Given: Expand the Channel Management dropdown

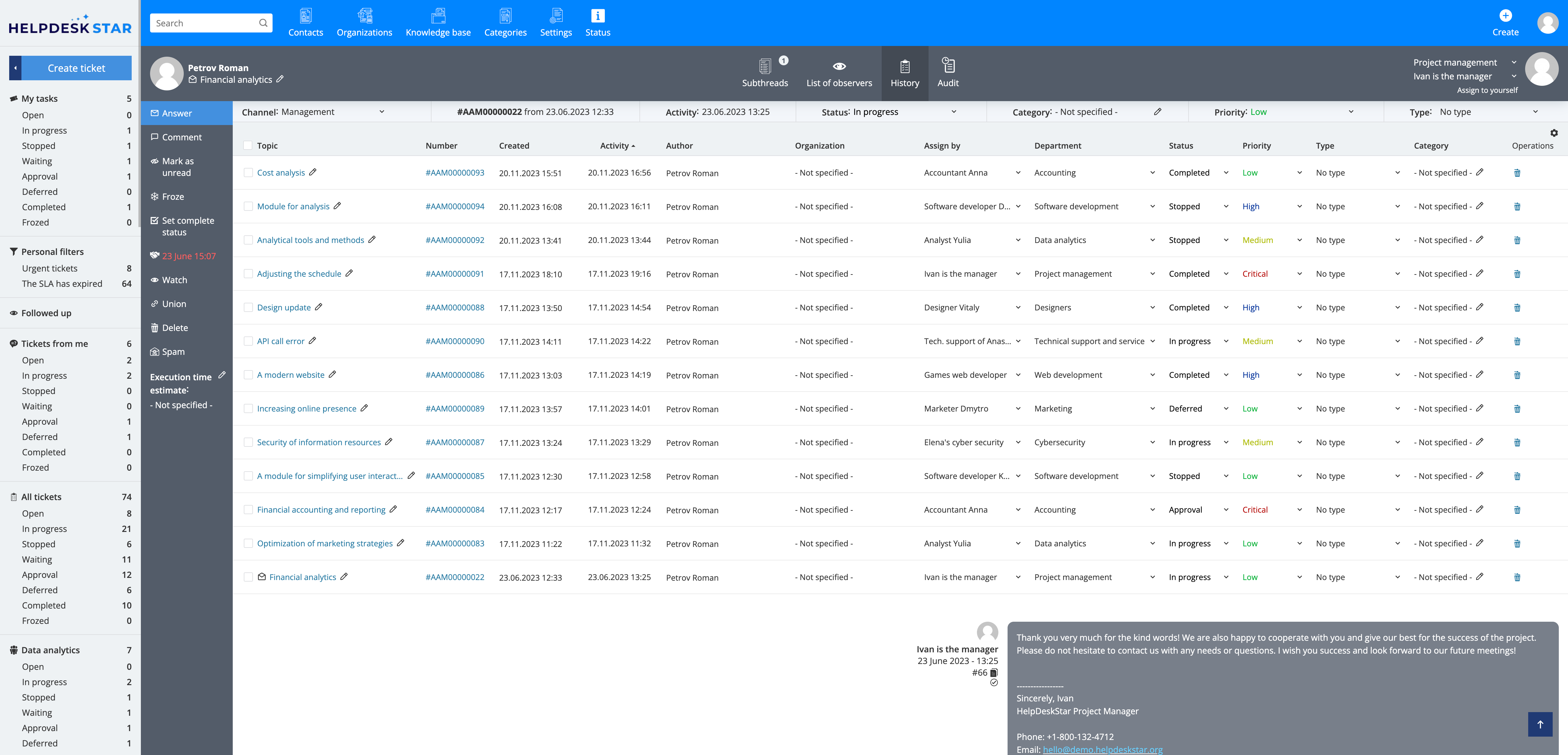Looking at the screenshot, I should click(x=382, y=112).
